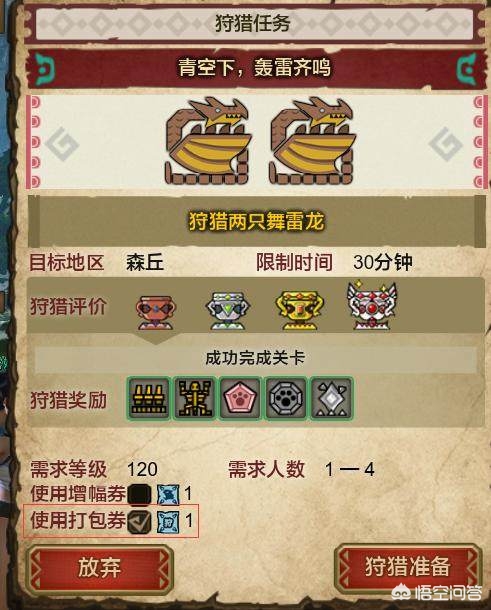Click the left 舞雷龙 monster emblem
491x610 pixels.
207,142
